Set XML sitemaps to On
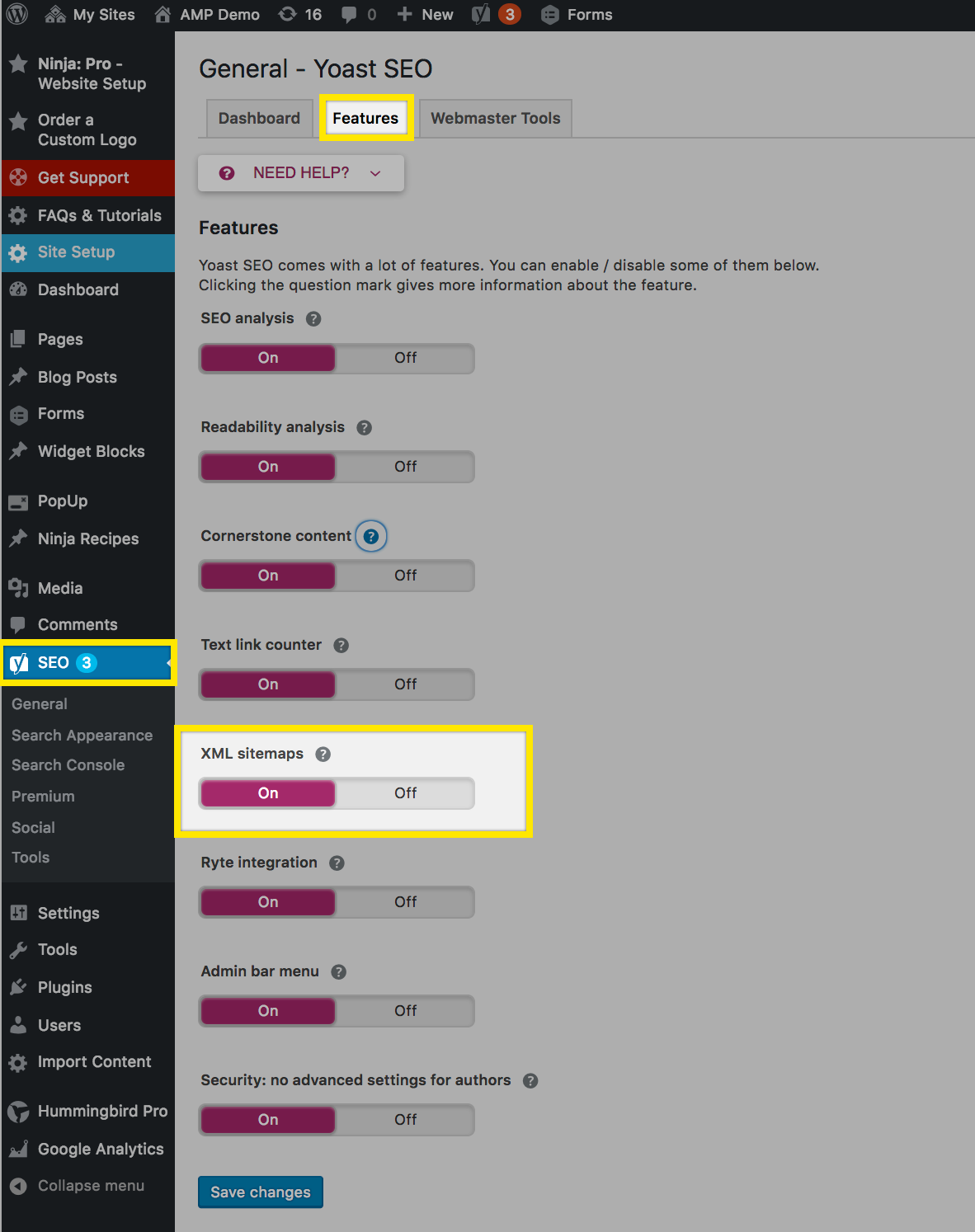 [x=268, y=793]
